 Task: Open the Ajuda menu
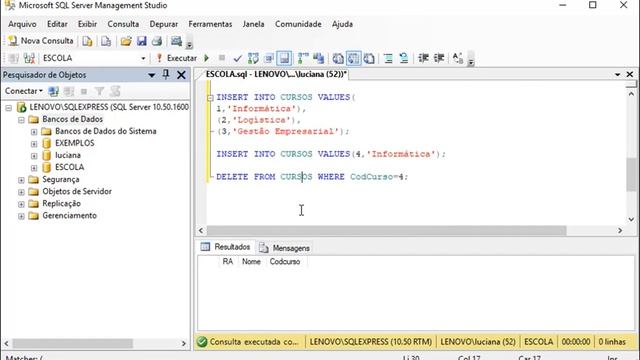(x=342, y=24)
